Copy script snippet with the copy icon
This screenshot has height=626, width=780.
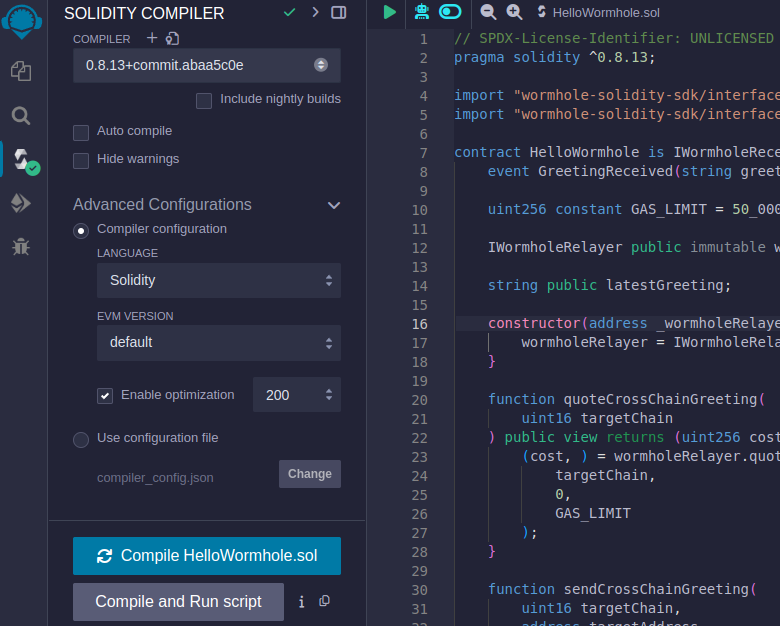pos(324,601)
